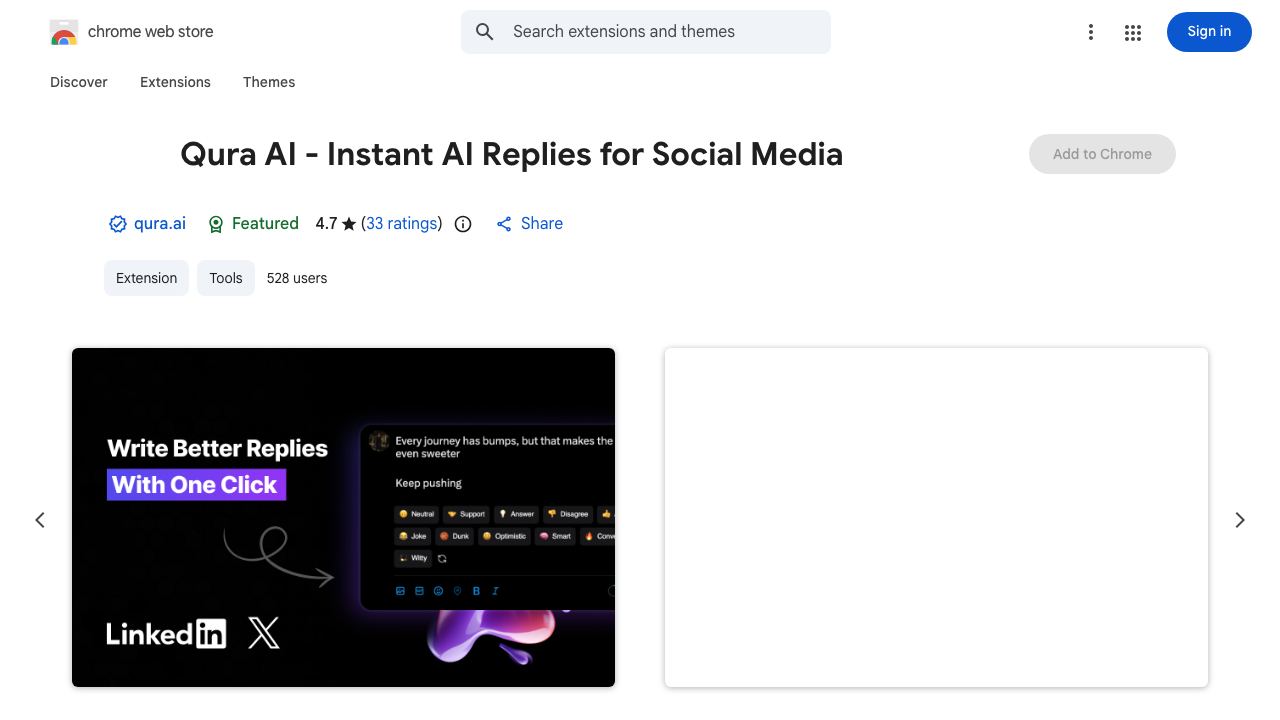The width and height of the screenshot is (1280, 720).
Task: Click the Search extensions and themes field
Action: click(x=646, y=32)
